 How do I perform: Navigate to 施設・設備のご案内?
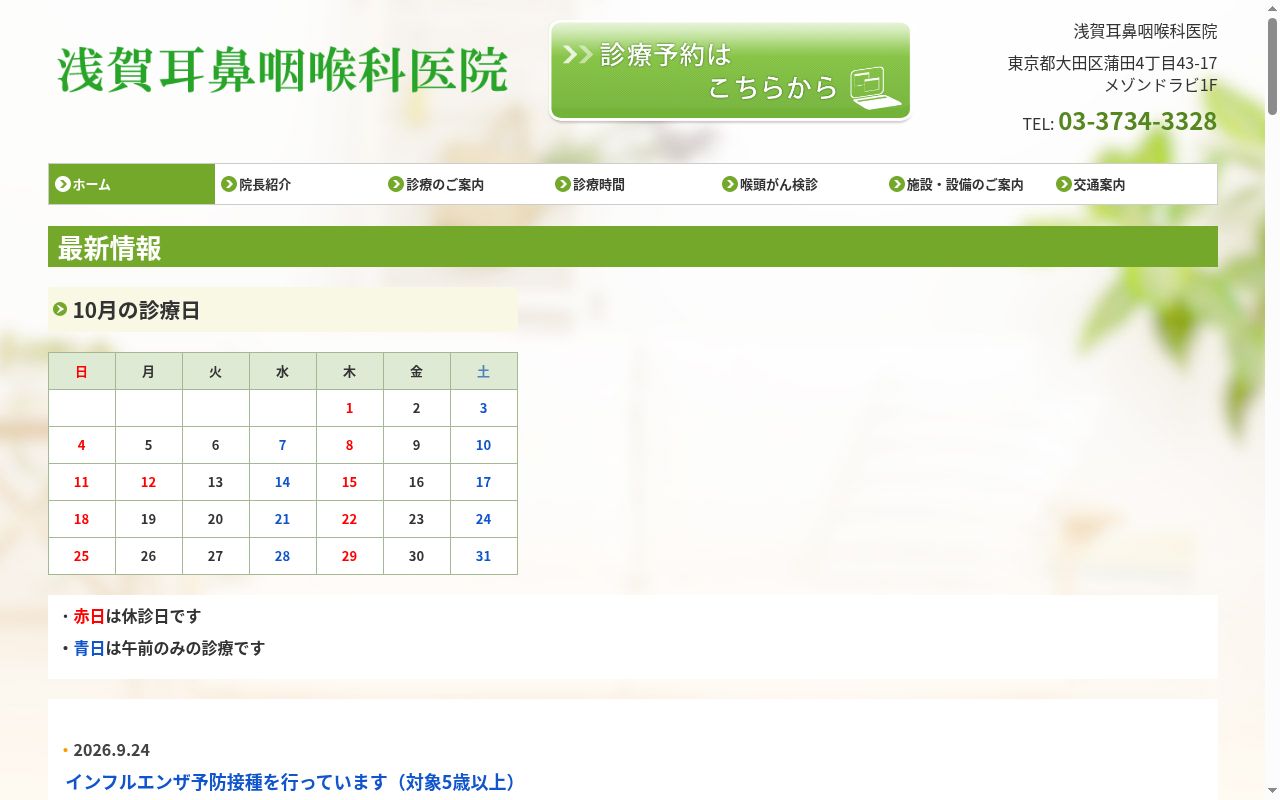(x=966, y=184)
